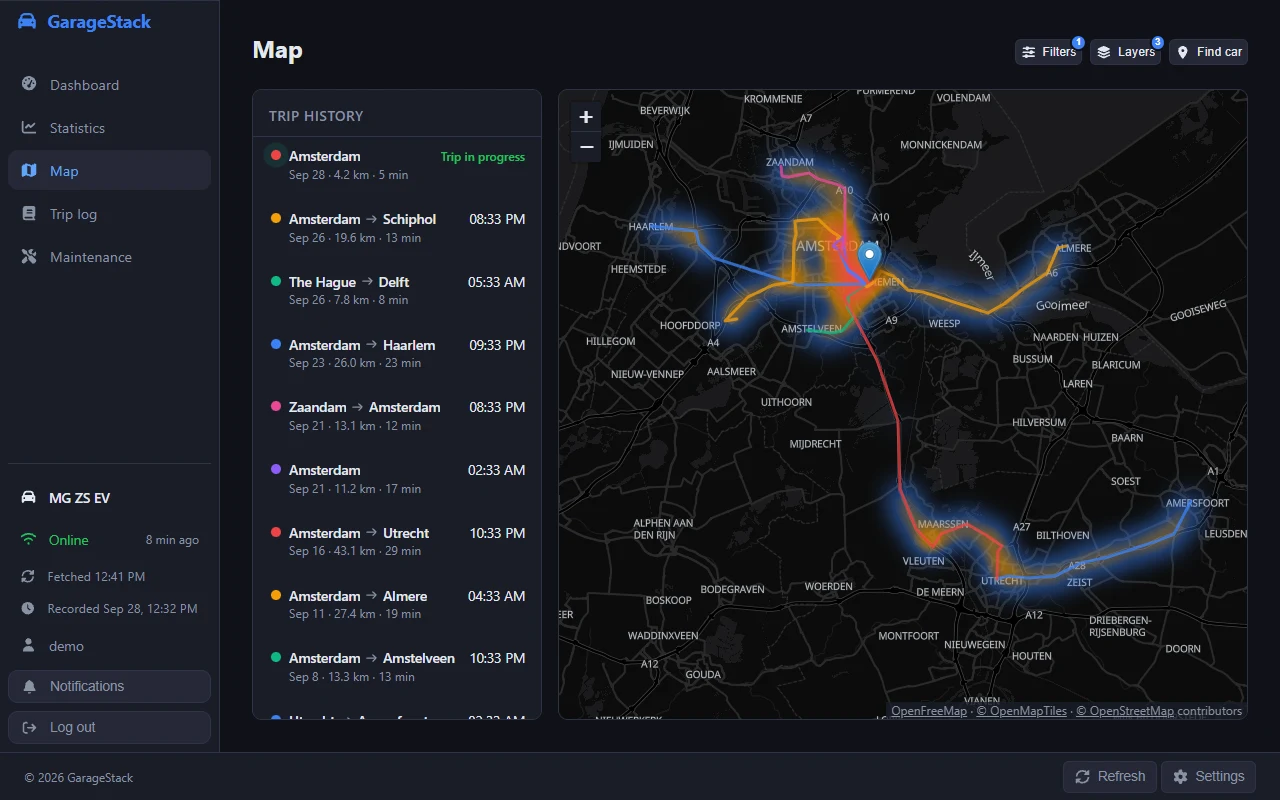1280x800 pixels.
Task: Select the Zaandam to Amsterdam trip
Action: pyautogui.click(x=397, y=416)
